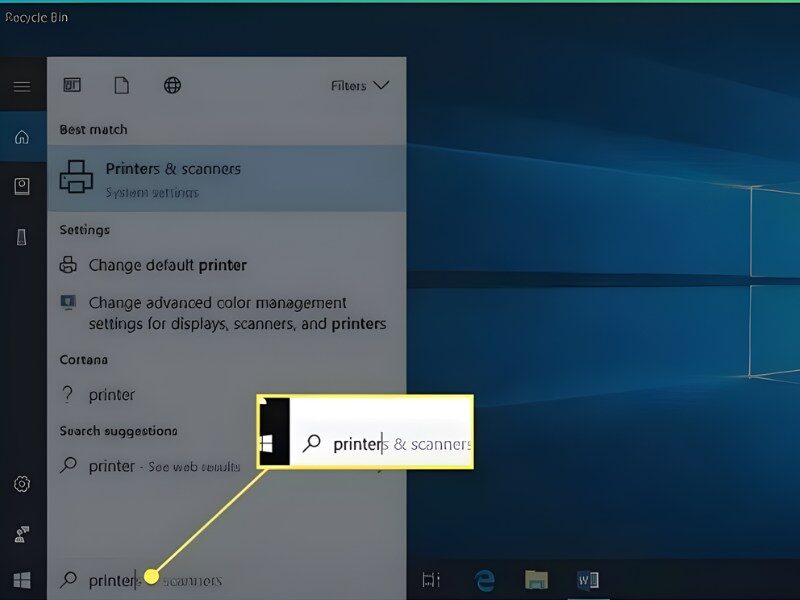
Task: Open Task View from the taskbar
Action: pos(431,580)
